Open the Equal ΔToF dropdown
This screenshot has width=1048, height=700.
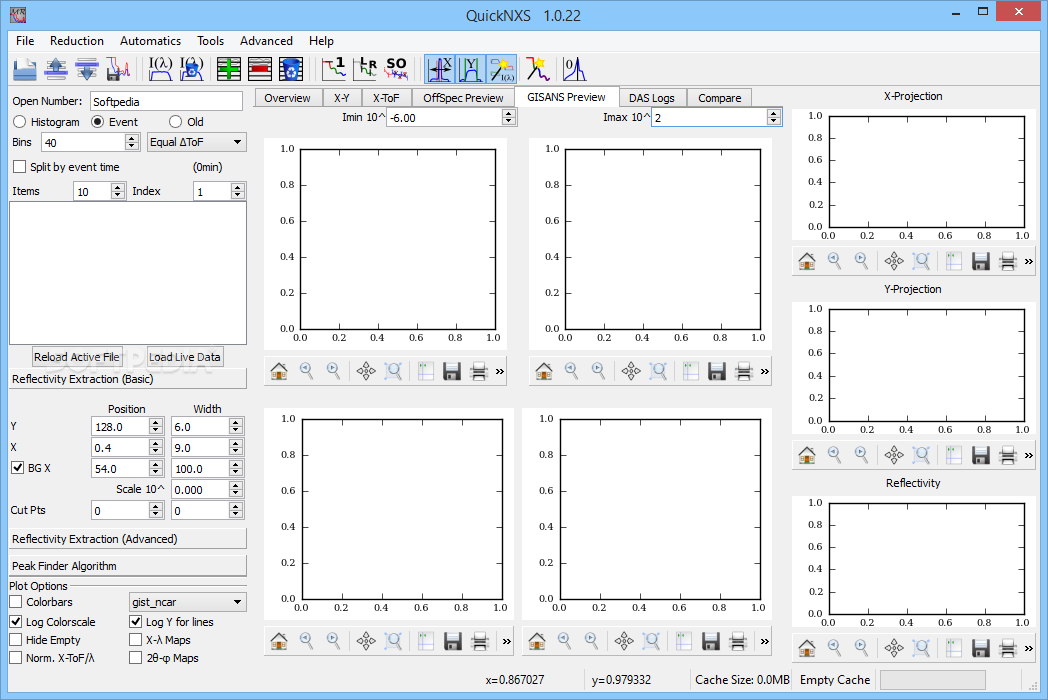point(196,142)
